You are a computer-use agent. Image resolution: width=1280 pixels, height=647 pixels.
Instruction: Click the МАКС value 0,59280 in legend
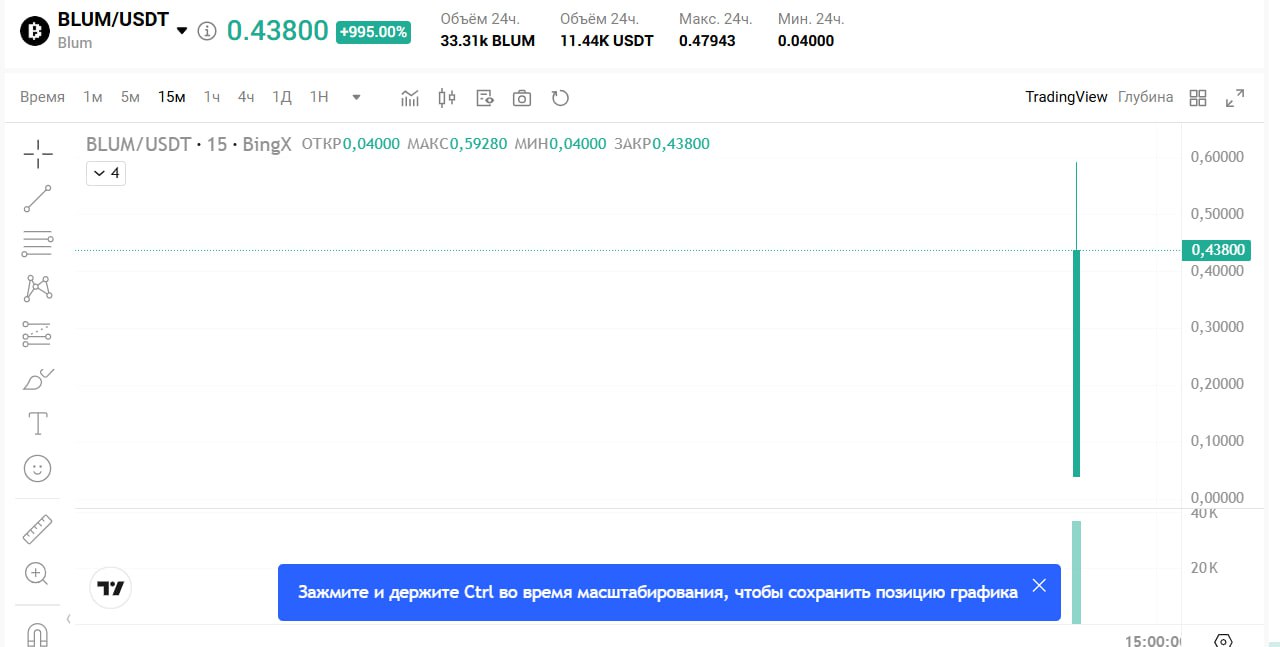pyautogui.click(x=478, y=144)
